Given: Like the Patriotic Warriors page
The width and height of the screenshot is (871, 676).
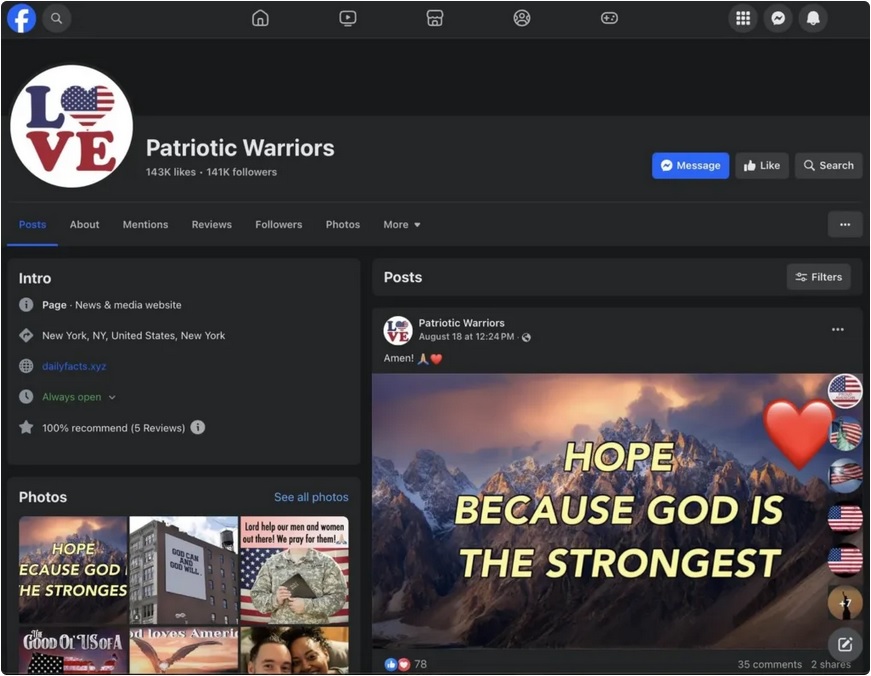Looking at the screenshot, I should [x=761, y=166].
